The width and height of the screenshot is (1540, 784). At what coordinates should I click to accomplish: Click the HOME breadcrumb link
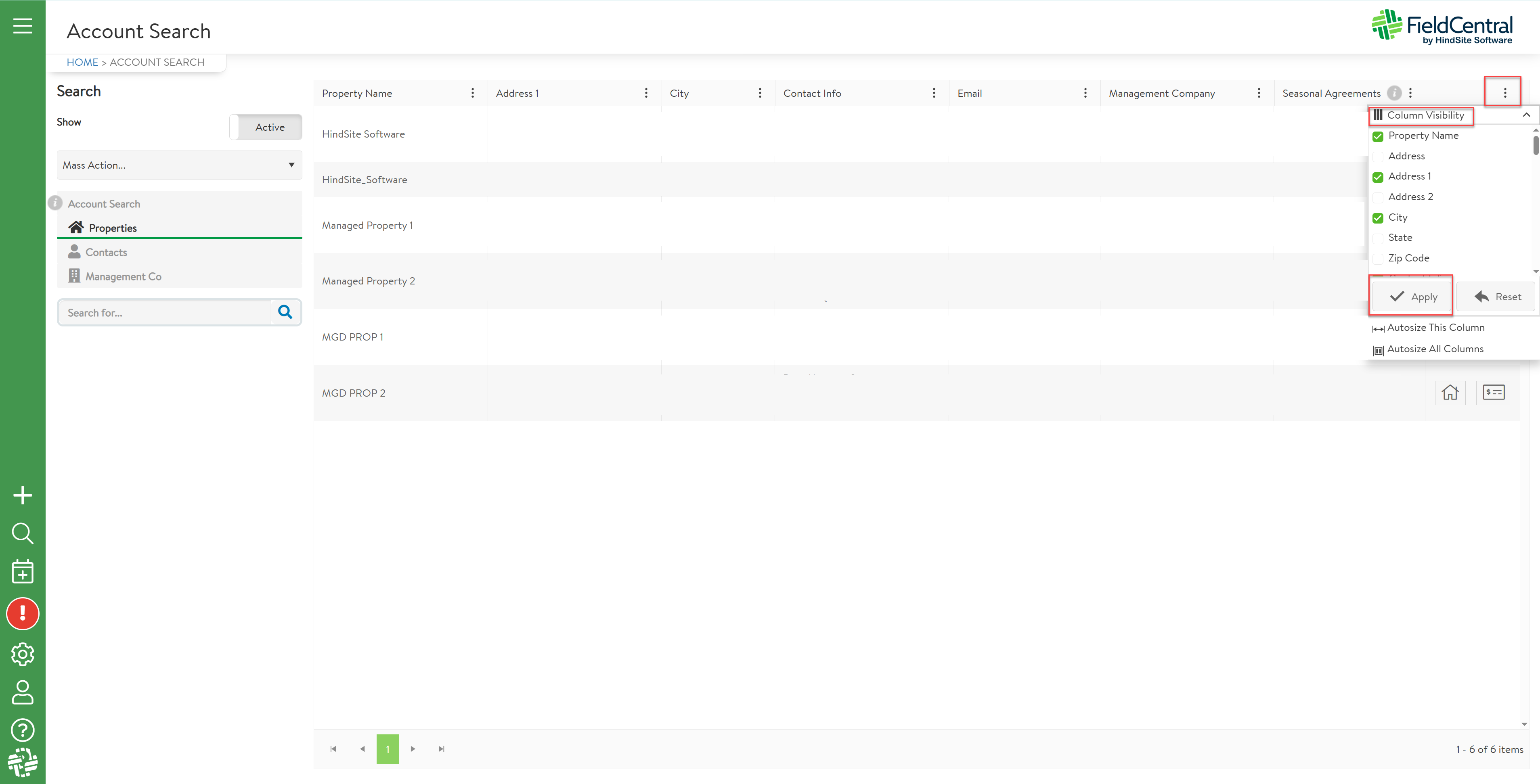[82, 62]
